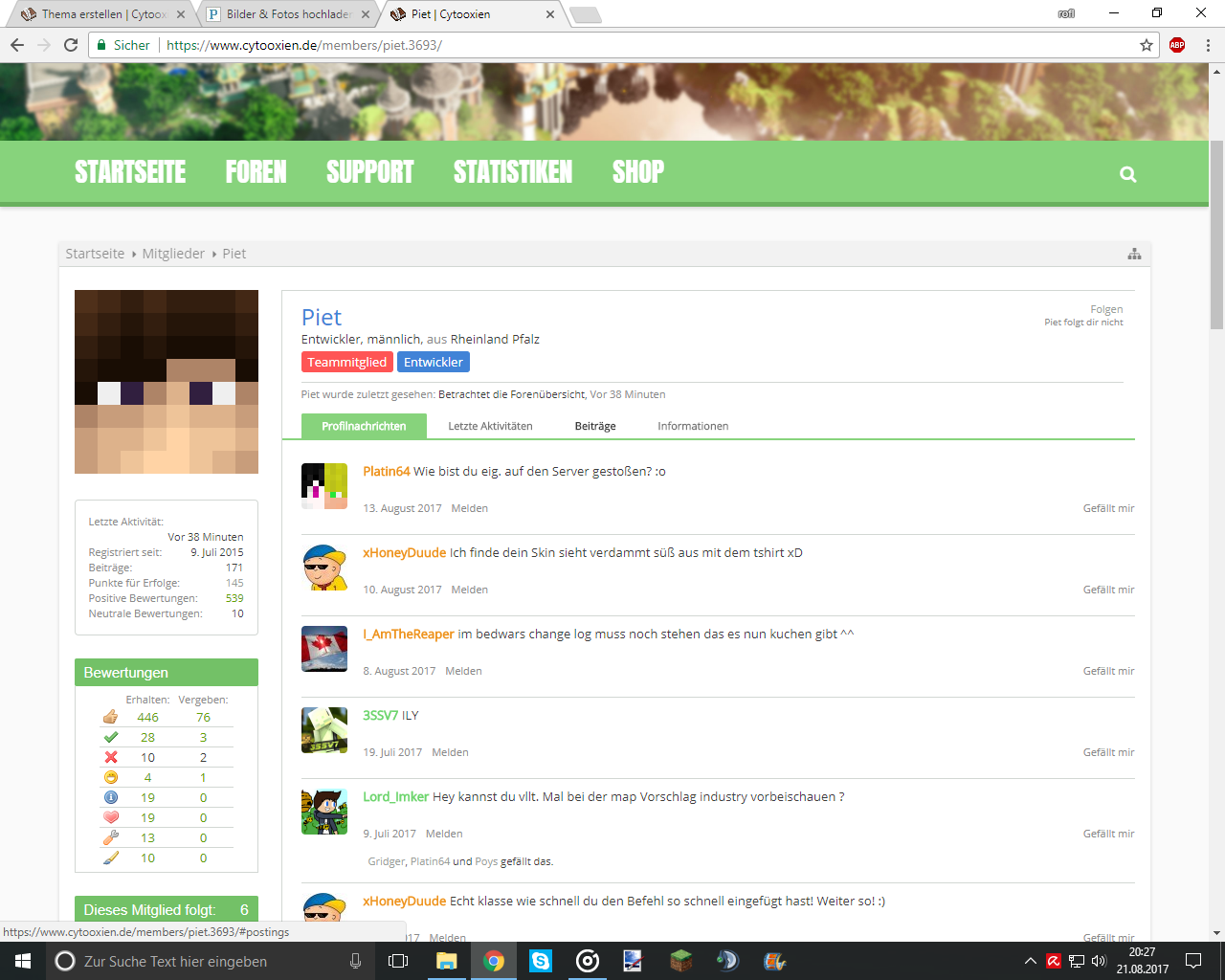Click the Folgen link

tap(1106, 309)
